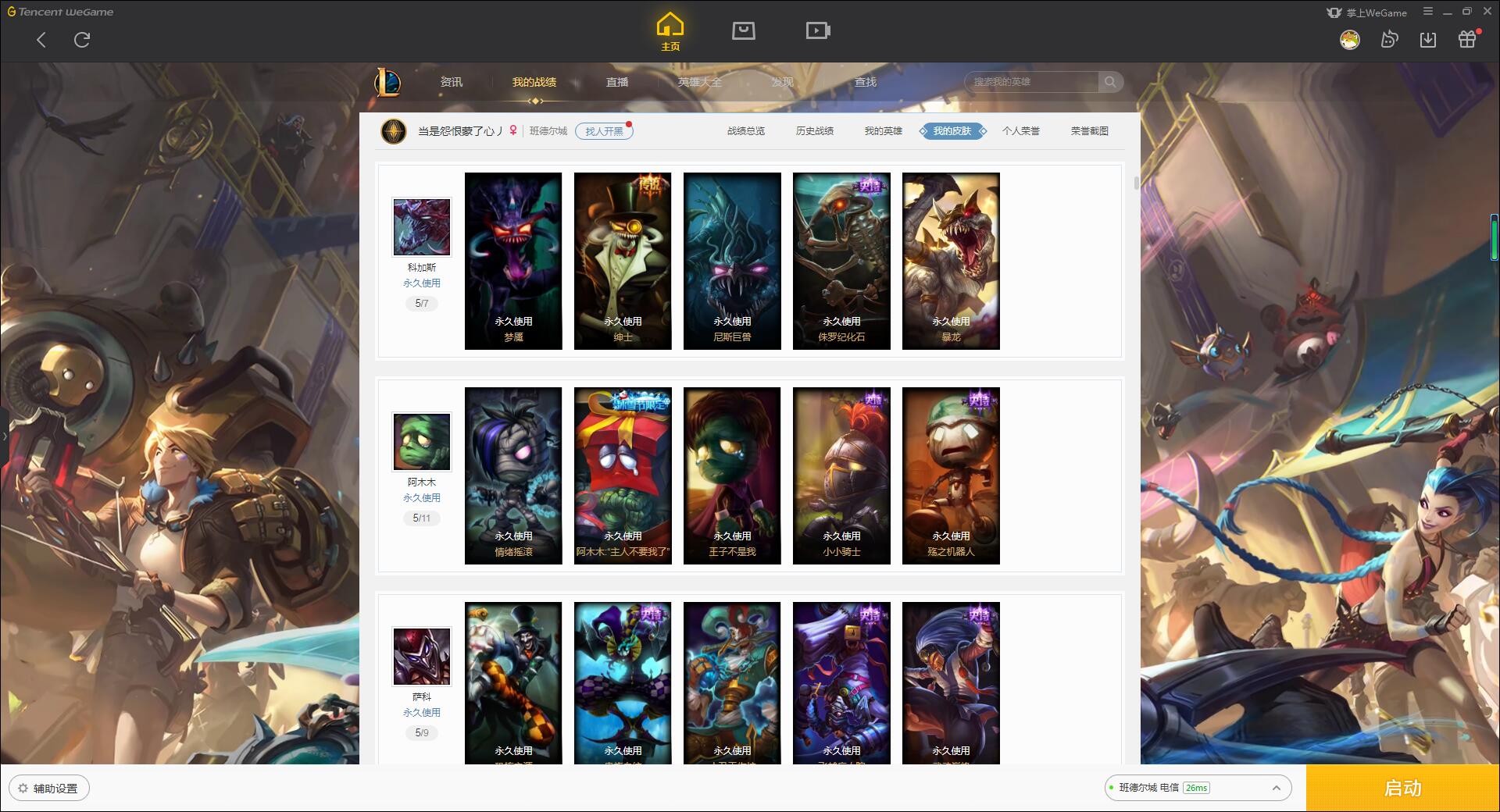Expand the 班德尔城 电信 server dropdown
This screenshot has height=812, width=1500.
(1198, 788)
